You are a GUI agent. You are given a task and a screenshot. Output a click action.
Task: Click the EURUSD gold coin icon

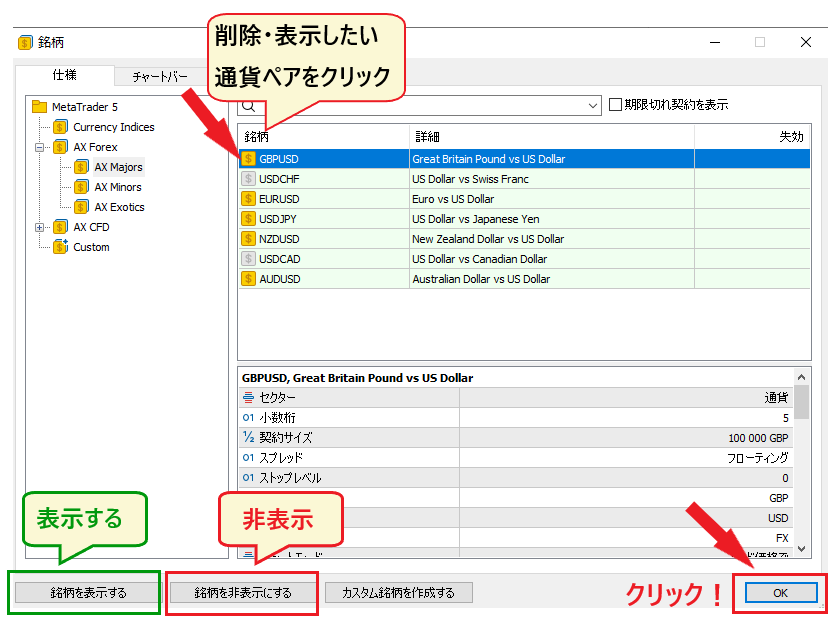coord(248,199)
